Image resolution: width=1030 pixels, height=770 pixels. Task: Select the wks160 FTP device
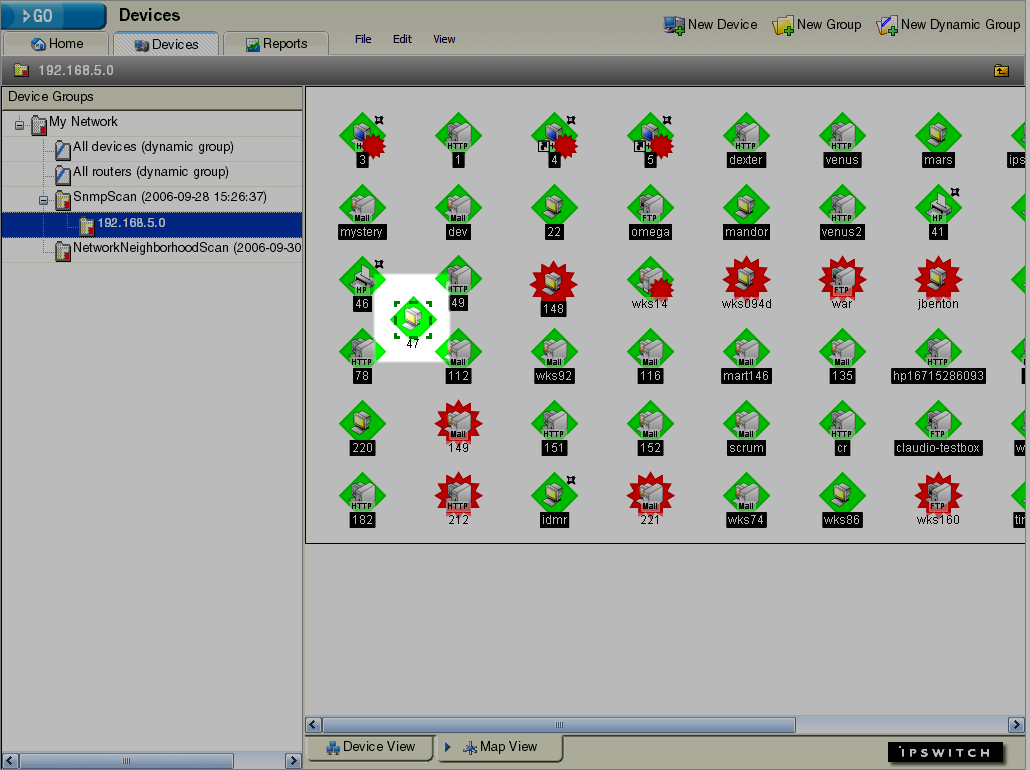938,500
